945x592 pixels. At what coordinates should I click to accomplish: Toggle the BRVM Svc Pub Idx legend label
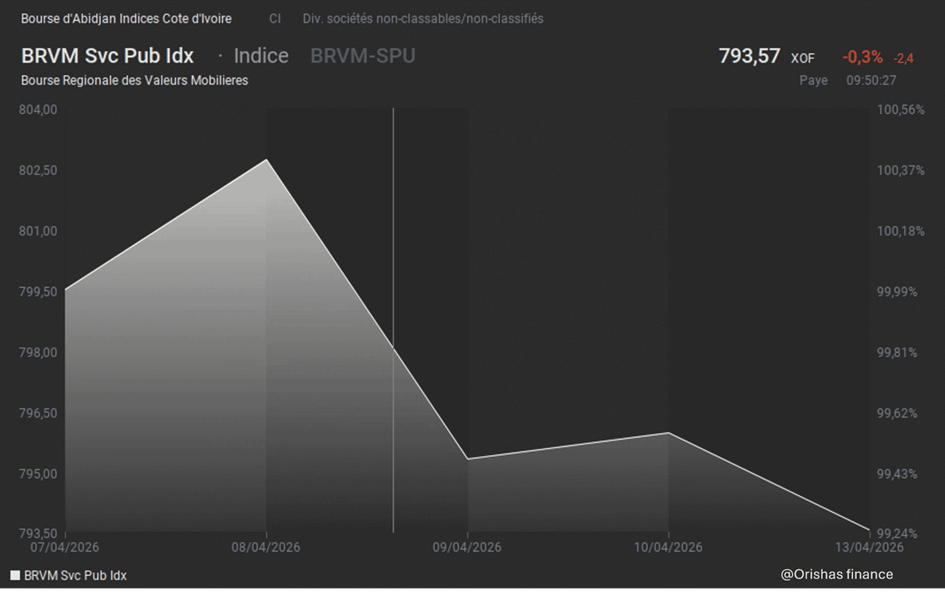[x=75, y=576]
